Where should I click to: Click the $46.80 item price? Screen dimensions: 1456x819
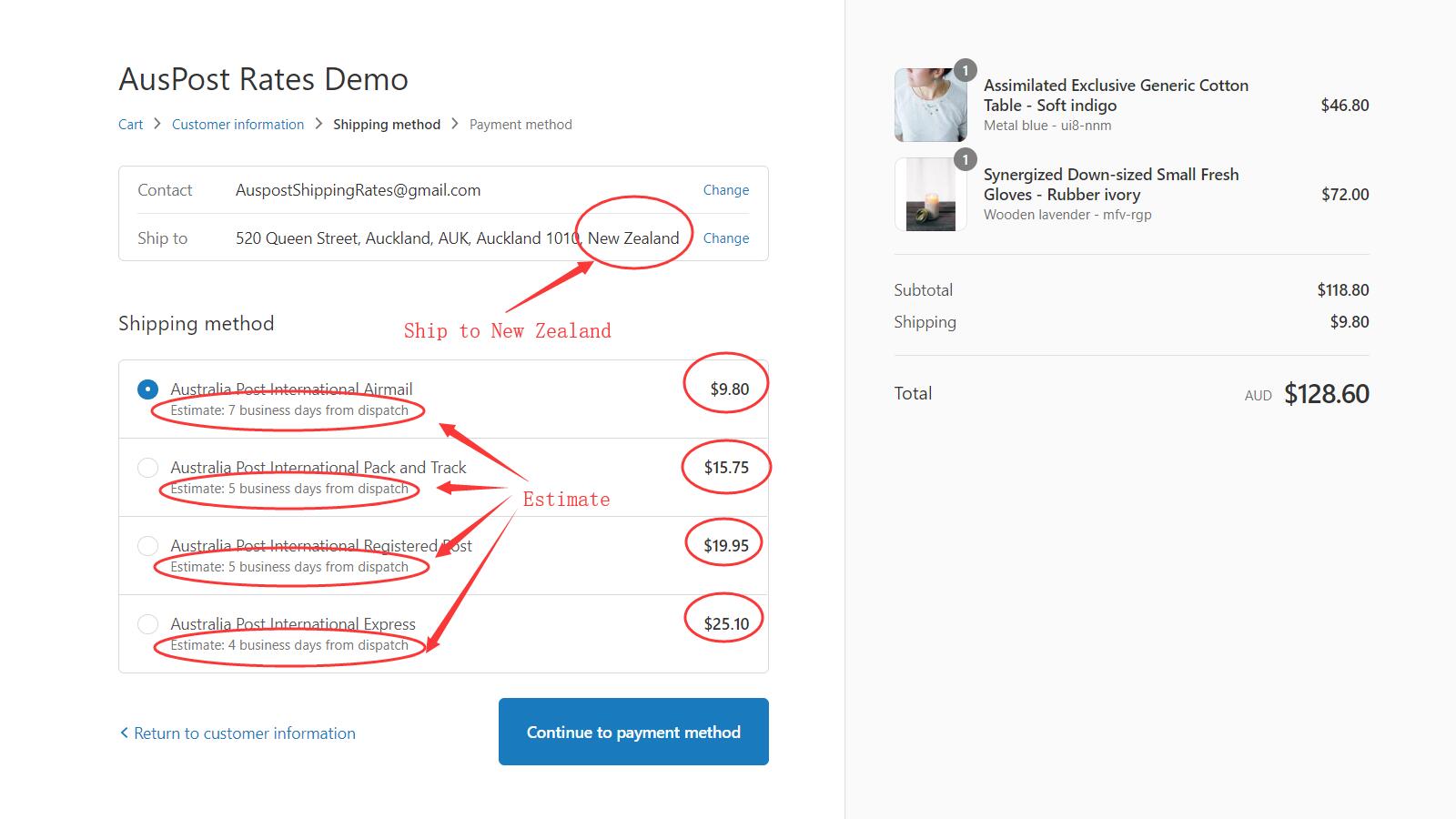coord(1345,106)
